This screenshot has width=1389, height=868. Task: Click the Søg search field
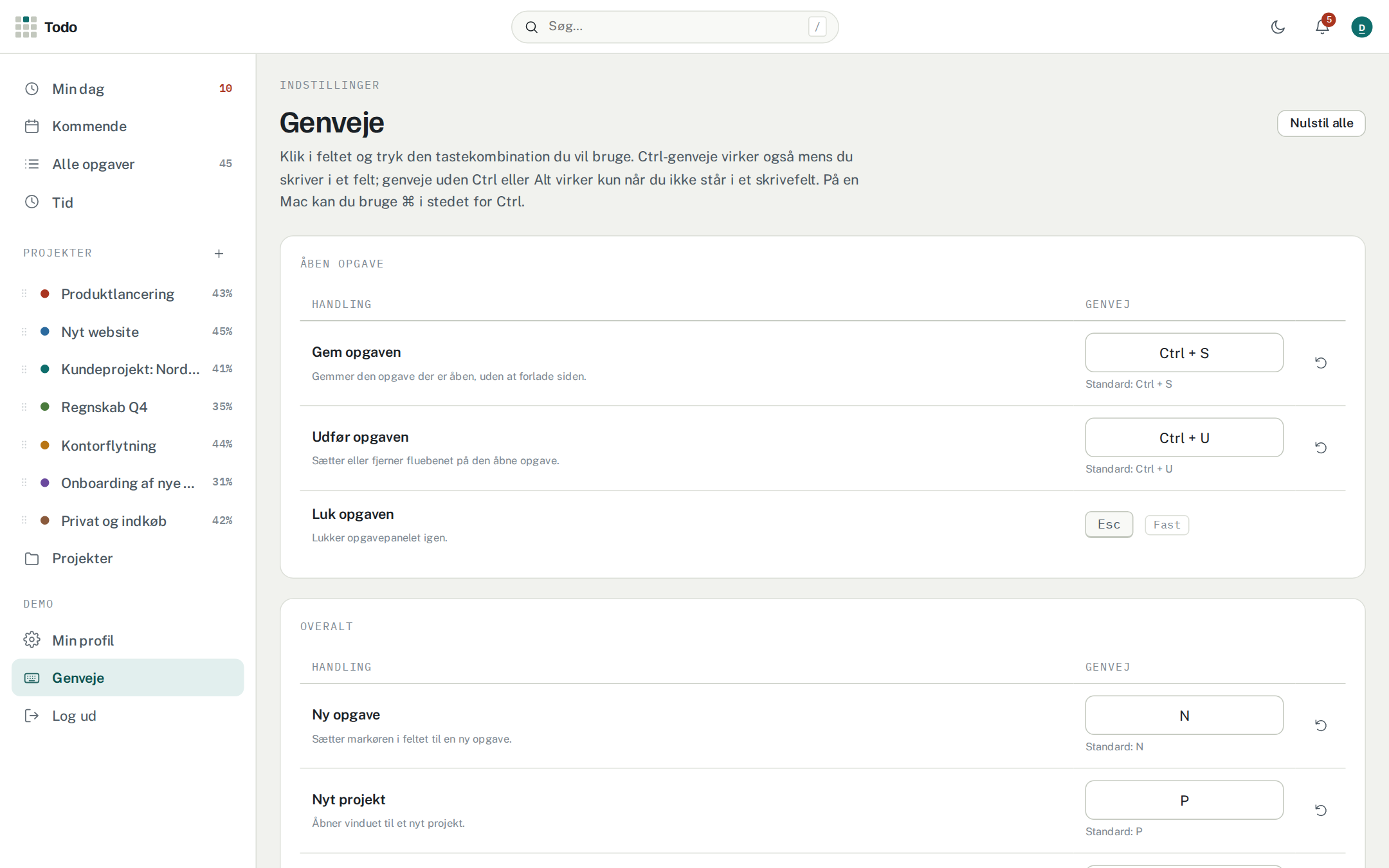pyautogui.click(x=675, y=27)
